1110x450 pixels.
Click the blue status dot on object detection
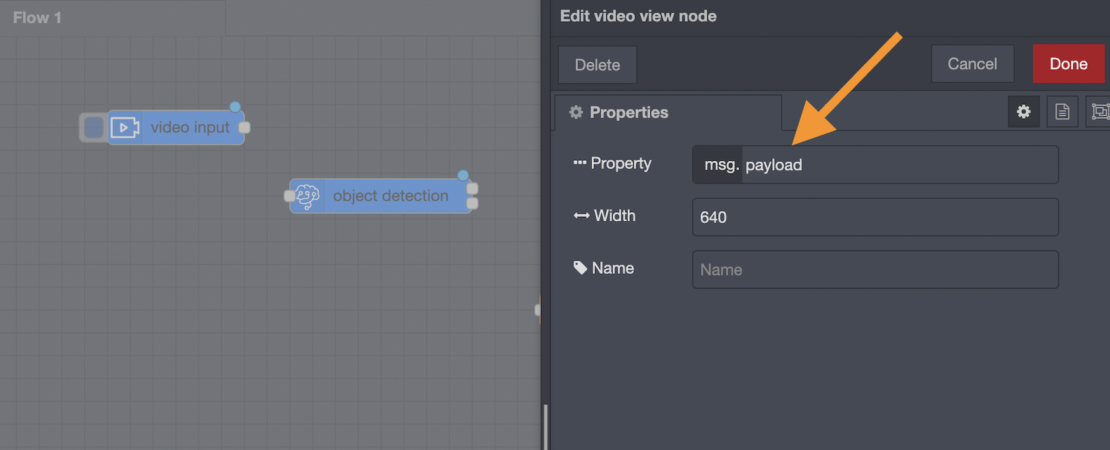(463, 175)
